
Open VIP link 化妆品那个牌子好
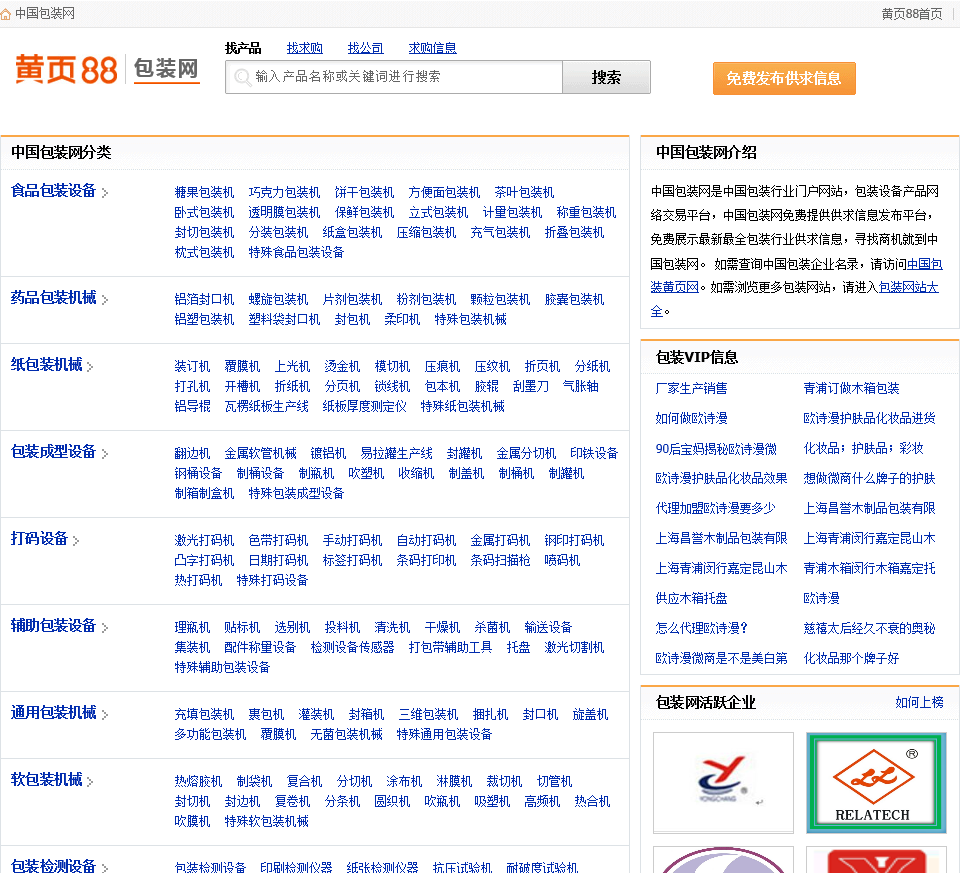[x=851, y=659]
